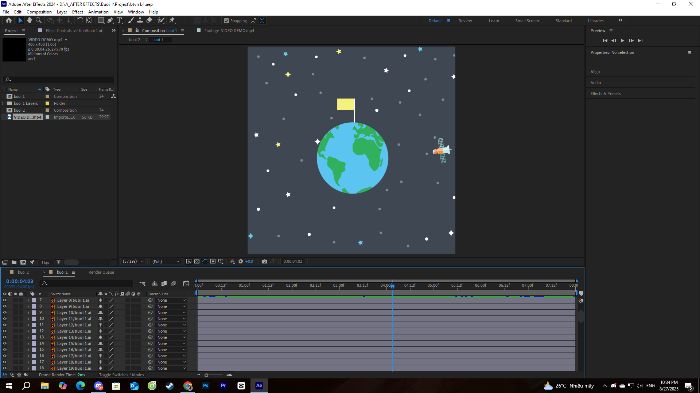Image resolution: width=700 pixels, height=393 pixels.
Task: Toggle the Motion Blur switch in timeline
Action: (x=173, y=284)
